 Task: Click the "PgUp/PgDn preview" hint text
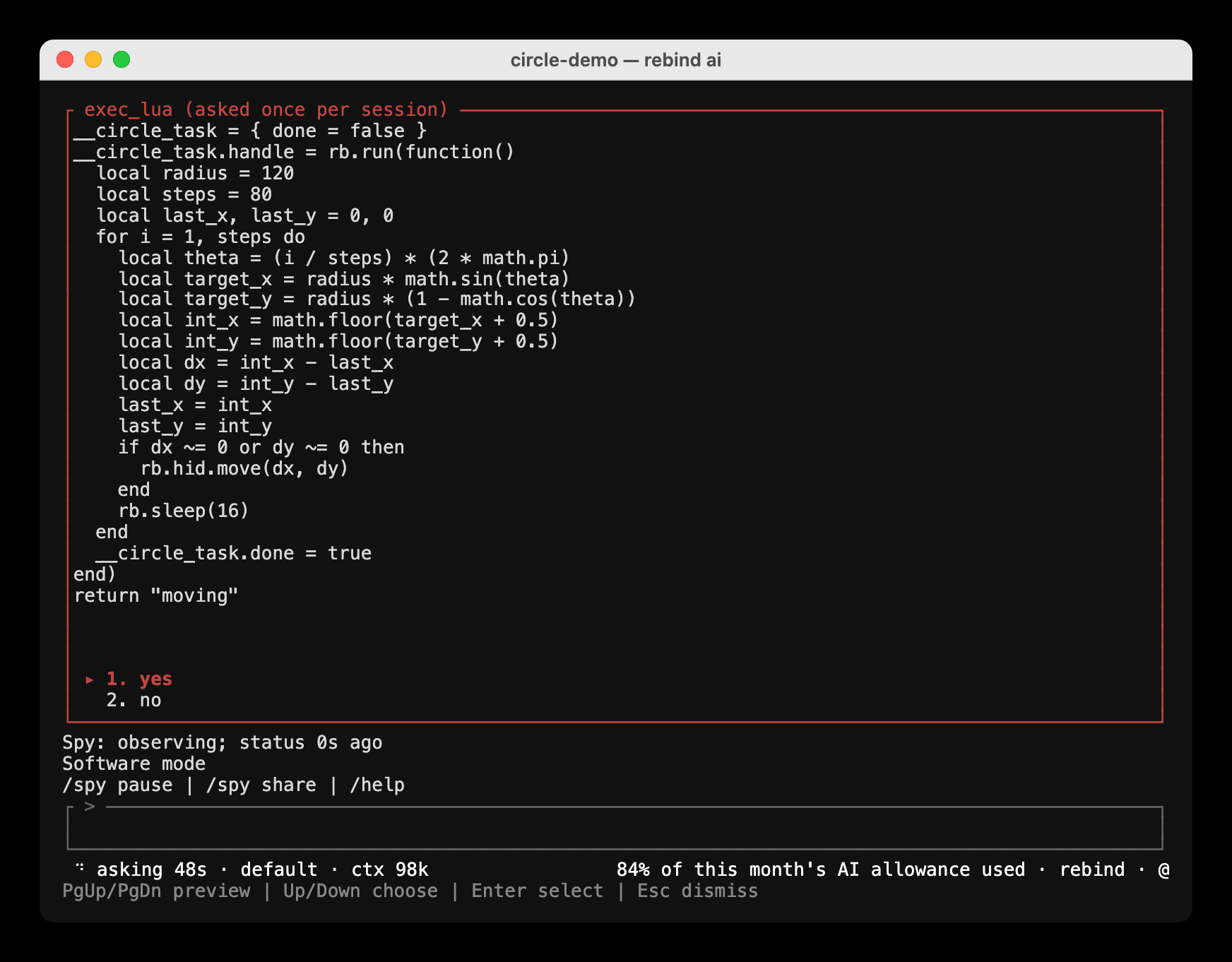coord(156,891)
